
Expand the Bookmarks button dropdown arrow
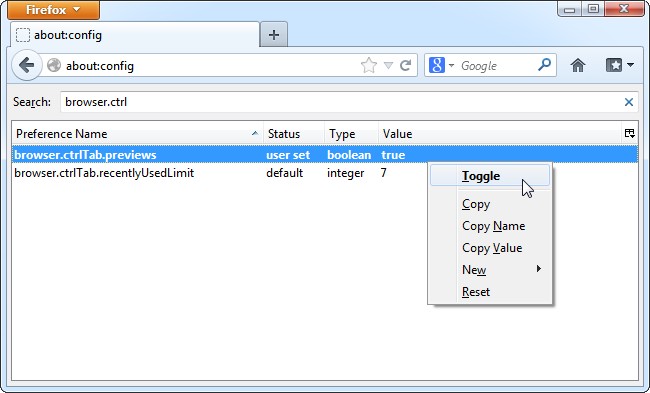[x=630, y=65]
